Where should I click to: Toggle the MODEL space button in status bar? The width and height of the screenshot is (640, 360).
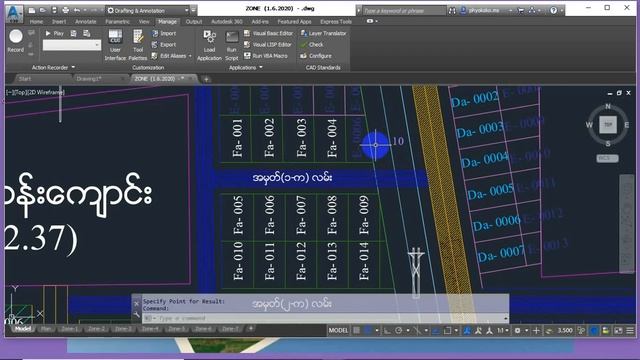[338, 330]
